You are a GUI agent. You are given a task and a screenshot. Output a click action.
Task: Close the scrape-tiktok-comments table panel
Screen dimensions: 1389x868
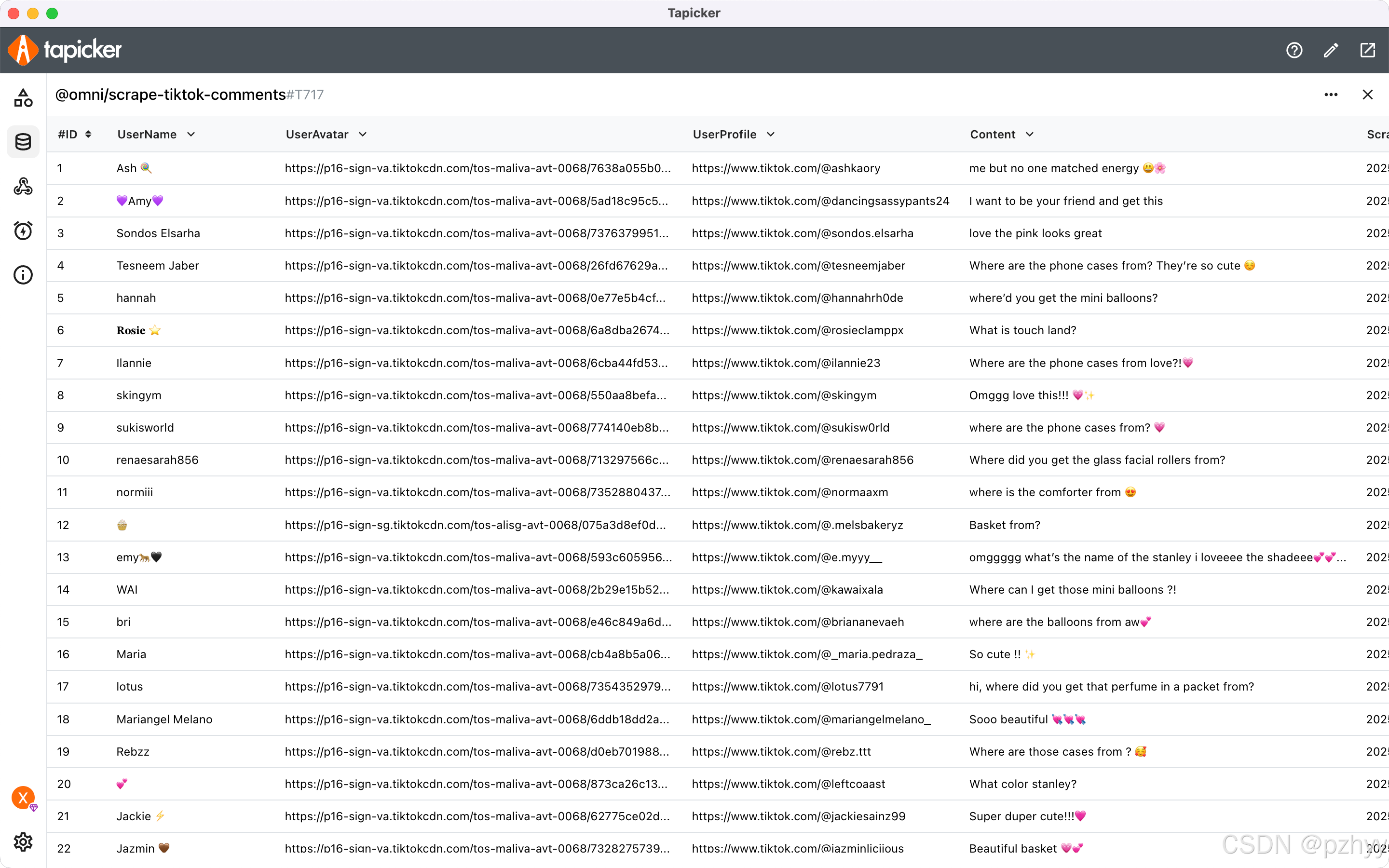1367,95
